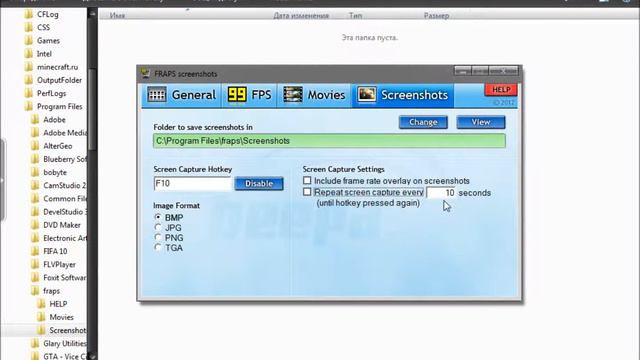This screenshot has height=360, width=640.
Task: Click the Common Files folder icon
Action: [x=35, y=198]
